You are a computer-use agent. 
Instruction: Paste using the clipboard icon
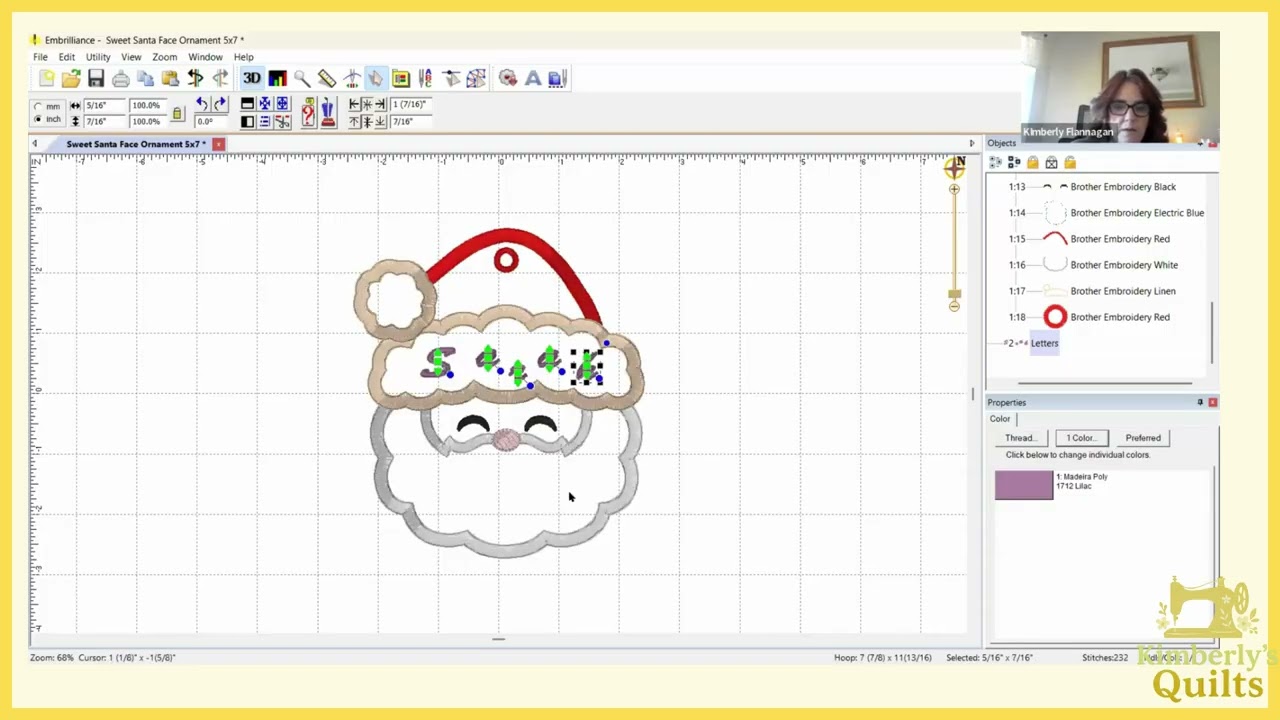pos(170,78)
